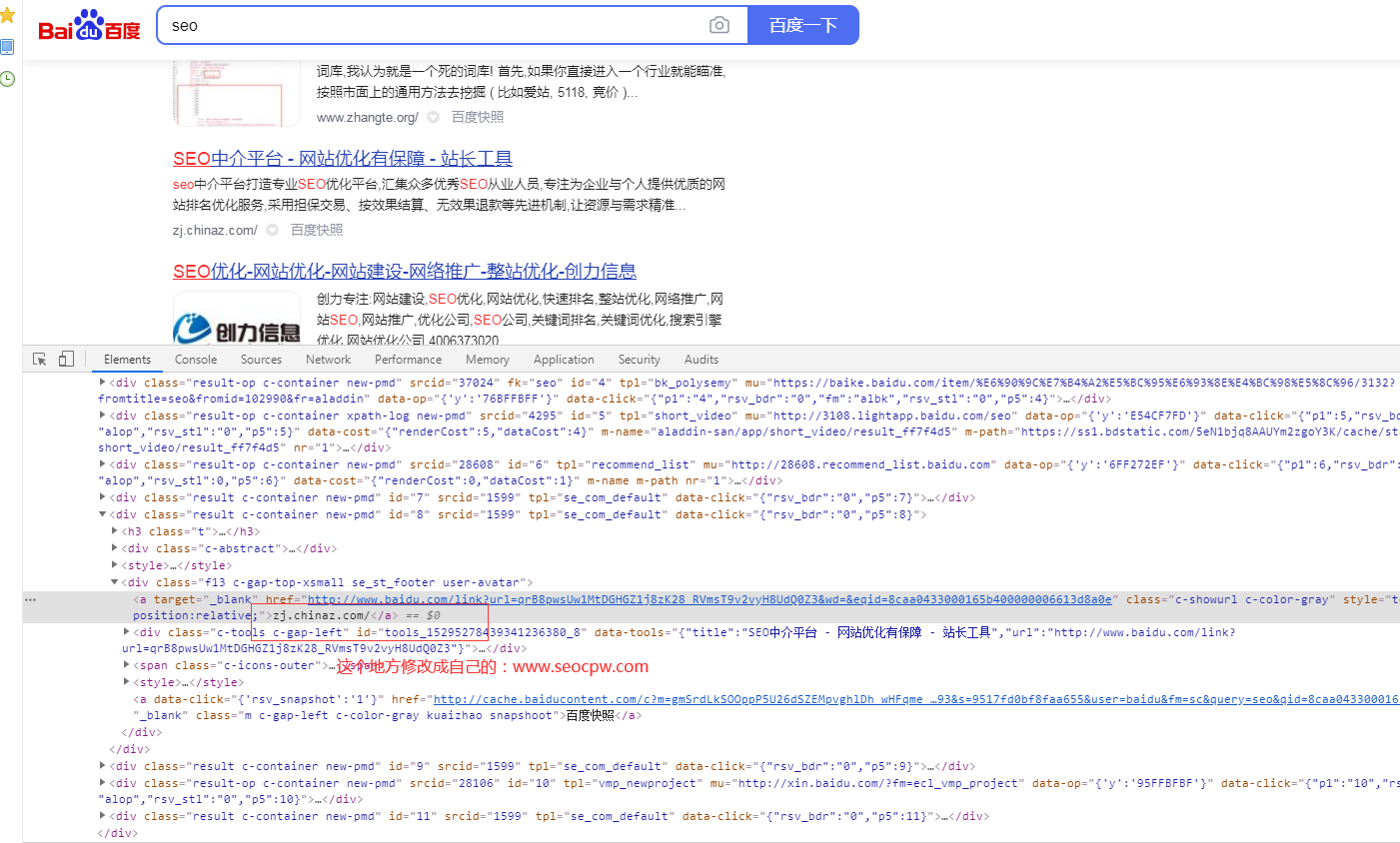Open the Audits tab
Viewport: 1400px width, 843px height.
coord(701,360)
